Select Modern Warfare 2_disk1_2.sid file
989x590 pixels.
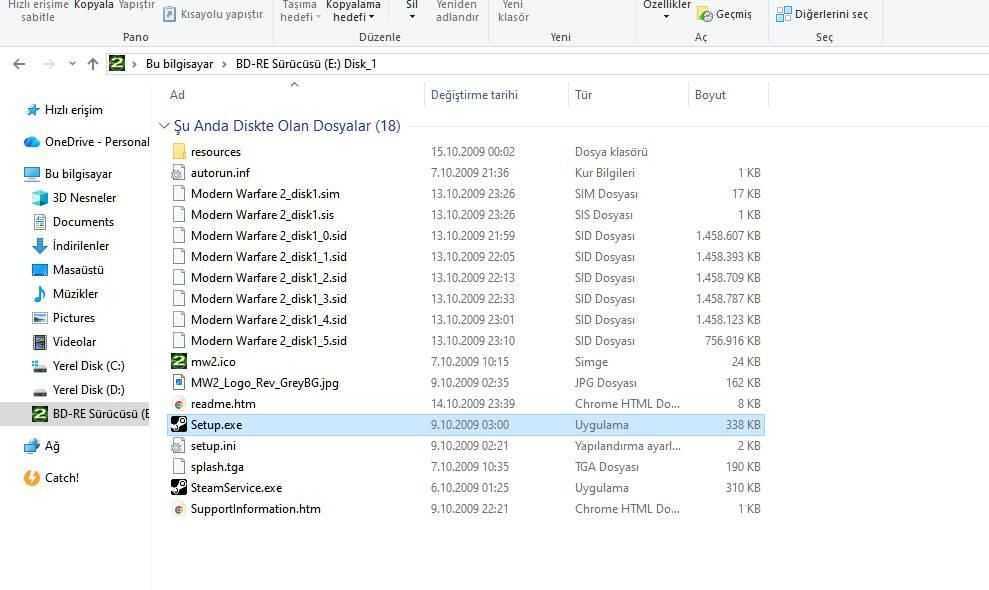(x=269, y=278)
